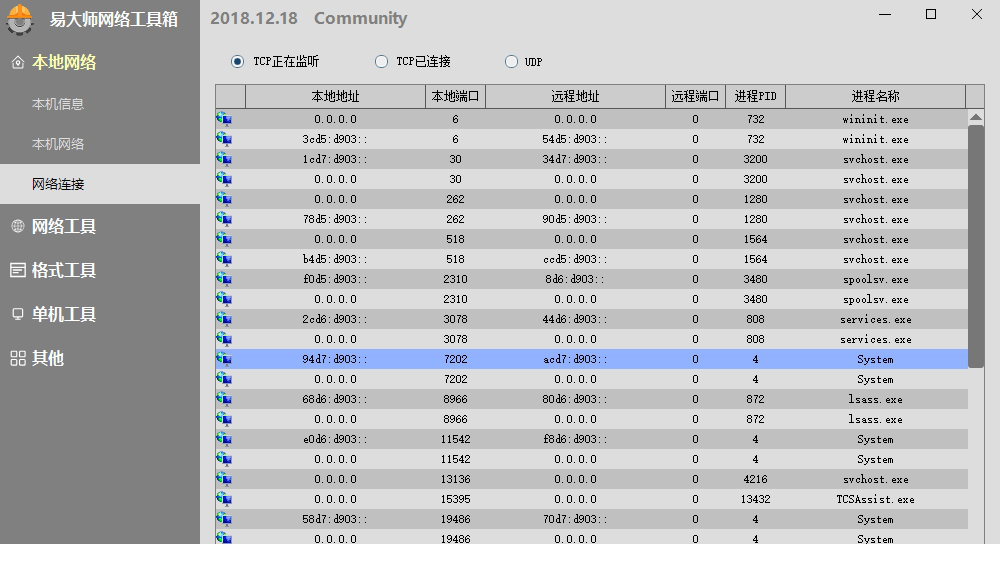Click PID 13432 cell
1000x565 pixels.
pos(755,499)
